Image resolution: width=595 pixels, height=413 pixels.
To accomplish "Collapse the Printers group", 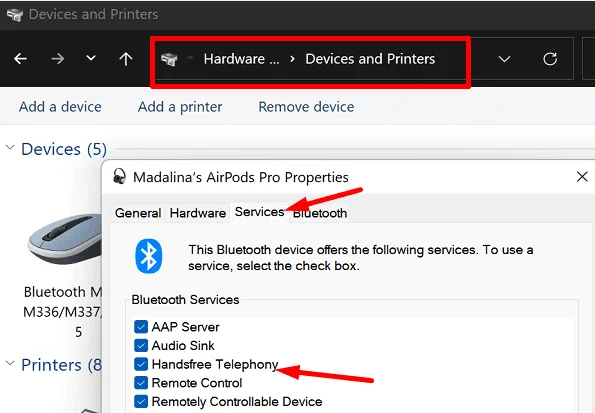I will tap(10, 363).
